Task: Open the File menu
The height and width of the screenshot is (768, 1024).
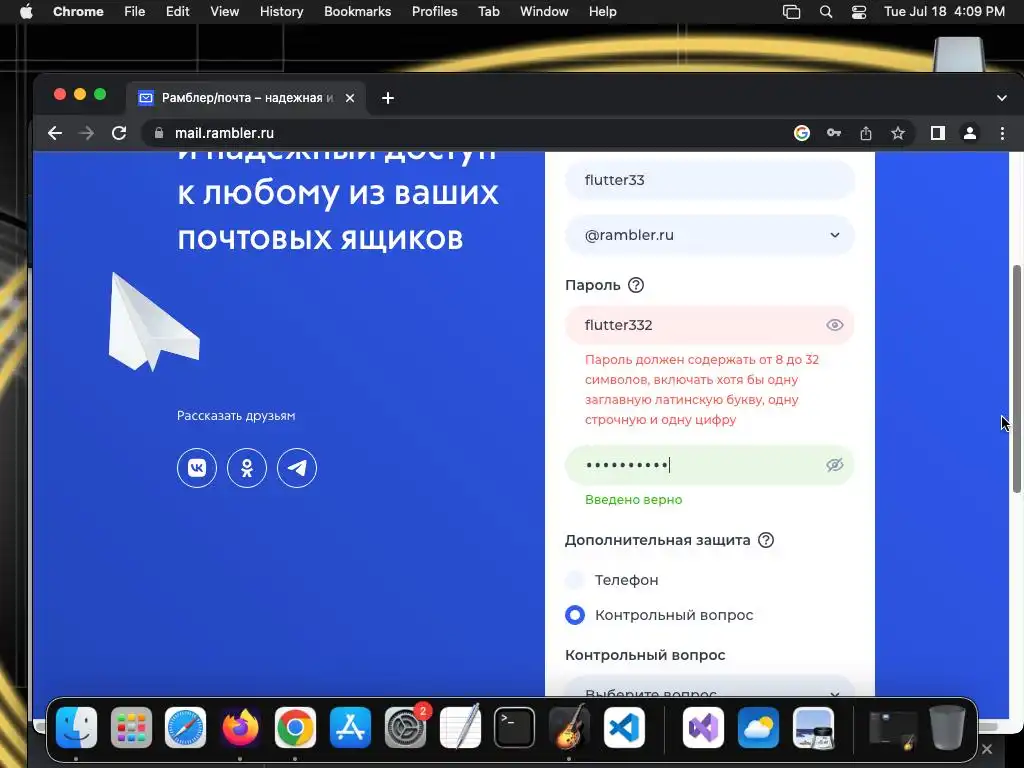Action: tap(135, 12)
